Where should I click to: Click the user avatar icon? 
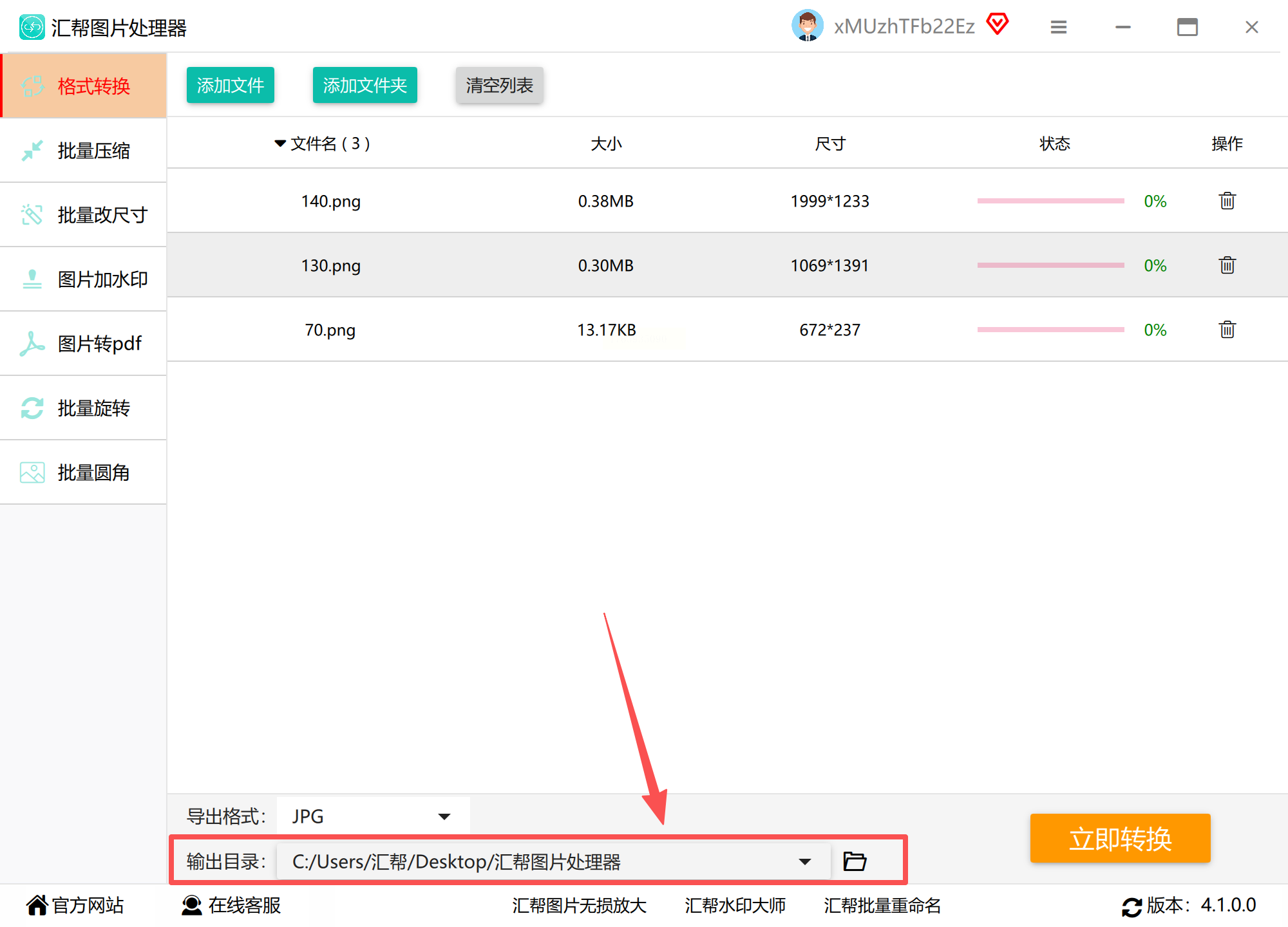[807, 26]
